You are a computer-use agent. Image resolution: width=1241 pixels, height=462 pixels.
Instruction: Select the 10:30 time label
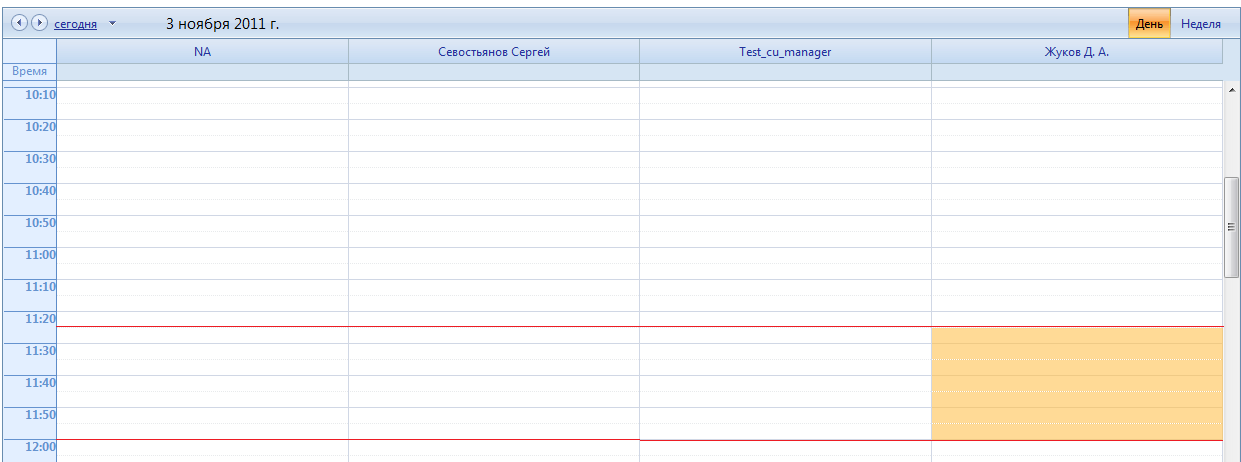click(41, 159)
